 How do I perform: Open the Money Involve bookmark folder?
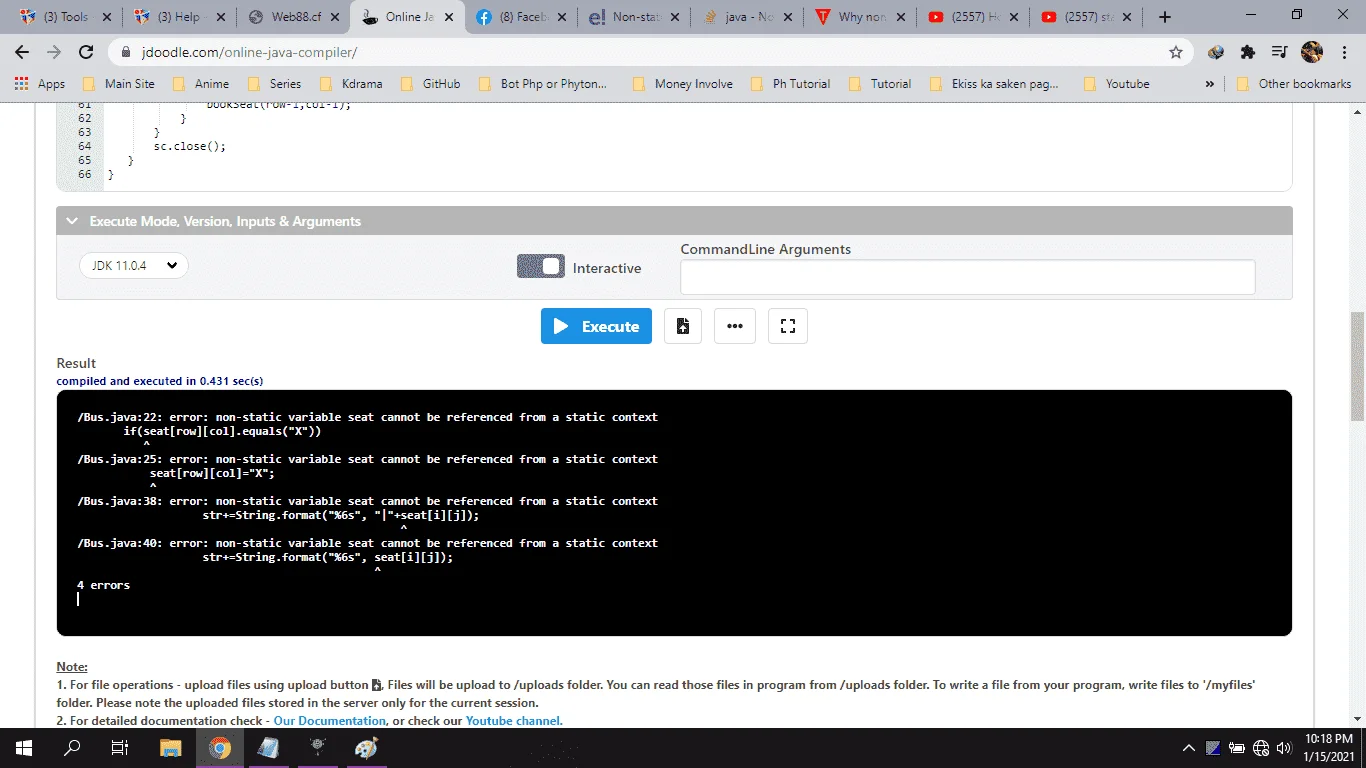point(682,84)
